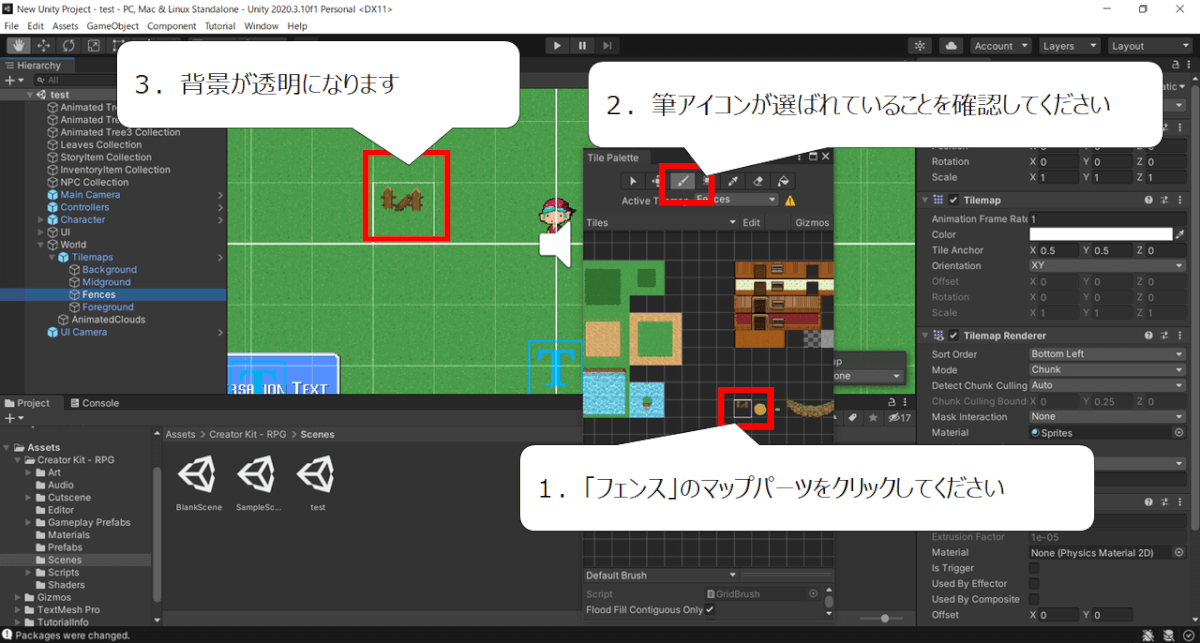1200x643 pixels.
Task: Select the Rotate tool in the toolbar
Action: 69,45
